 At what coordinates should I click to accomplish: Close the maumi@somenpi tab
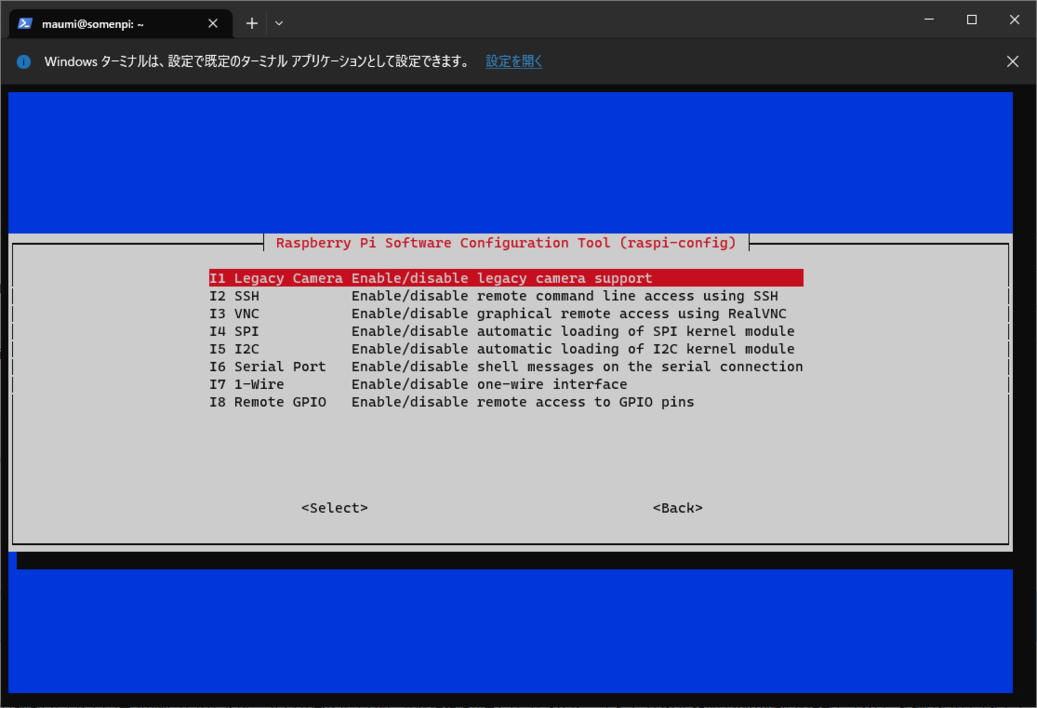pyautogui.click(x=213, y=23)
